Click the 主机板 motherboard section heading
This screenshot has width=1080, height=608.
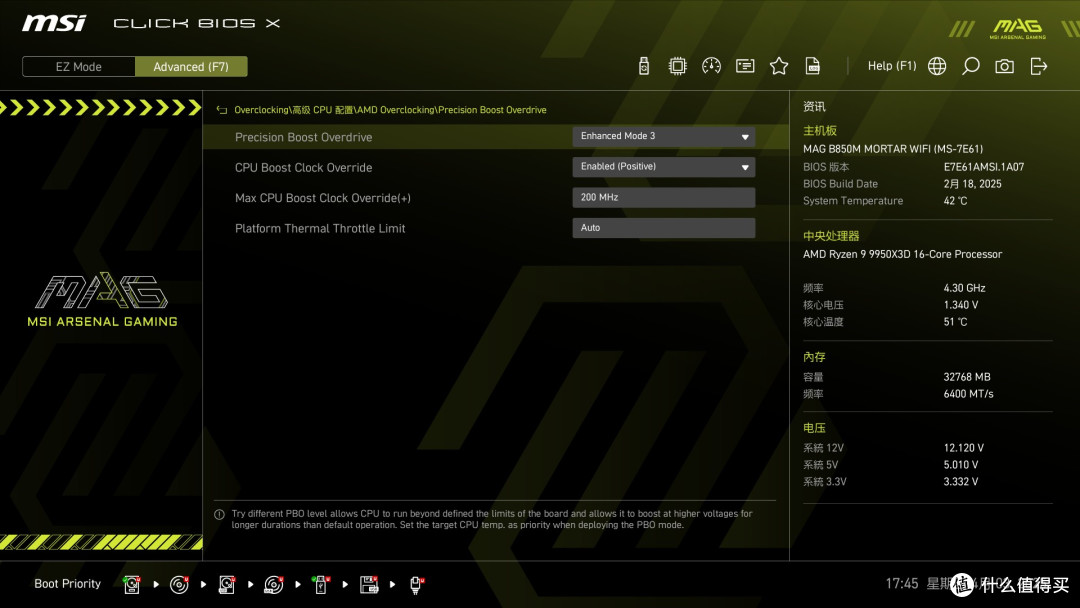click(x=820, y=130)
